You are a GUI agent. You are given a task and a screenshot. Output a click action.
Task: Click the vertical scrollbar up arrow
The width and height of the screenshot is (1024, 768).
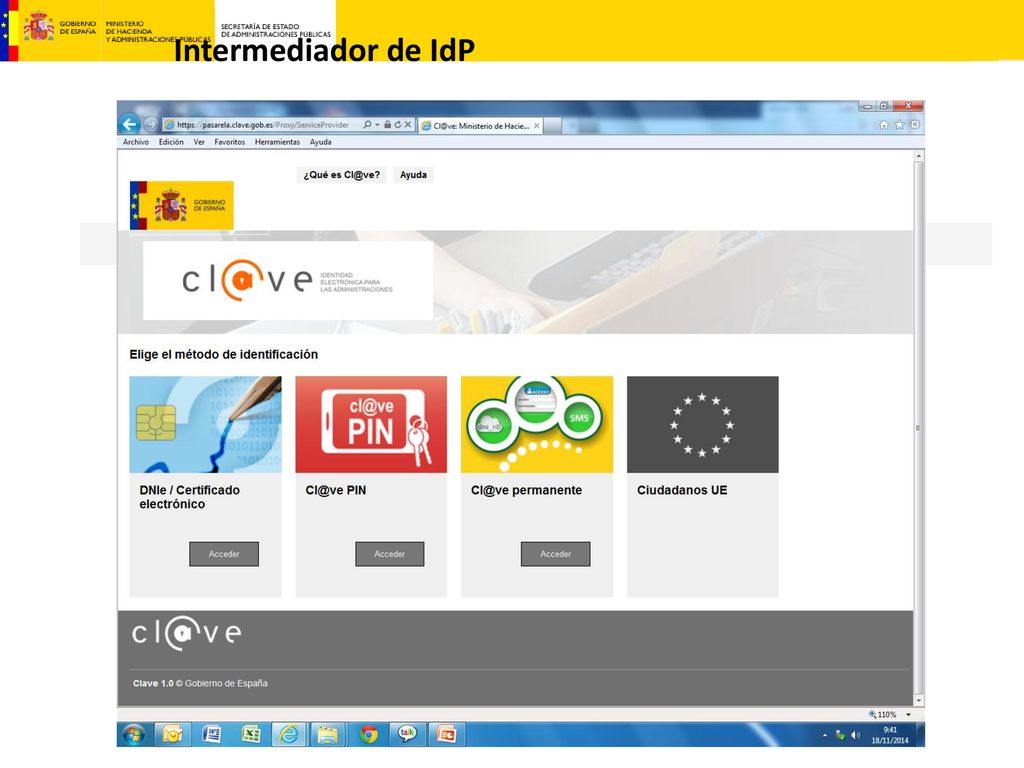click(919, 157)
